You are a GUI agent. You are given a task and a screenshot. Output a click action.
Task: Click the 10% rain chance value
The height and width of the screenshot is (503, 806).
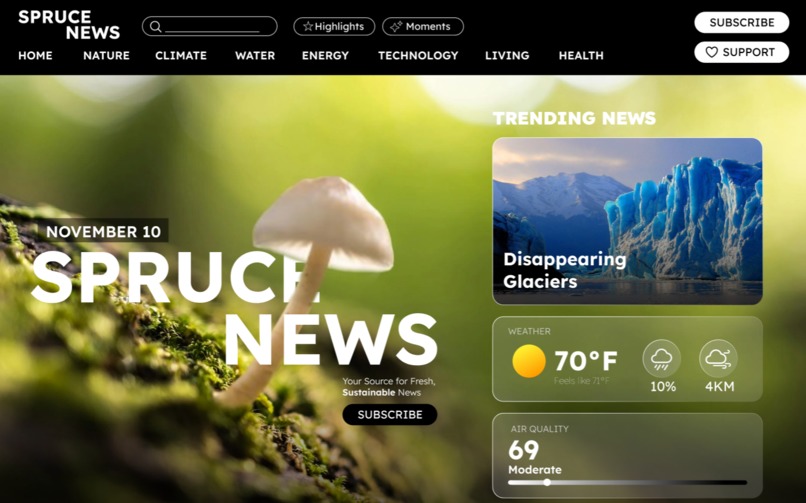pyautogui.click(x=663, y=387)
